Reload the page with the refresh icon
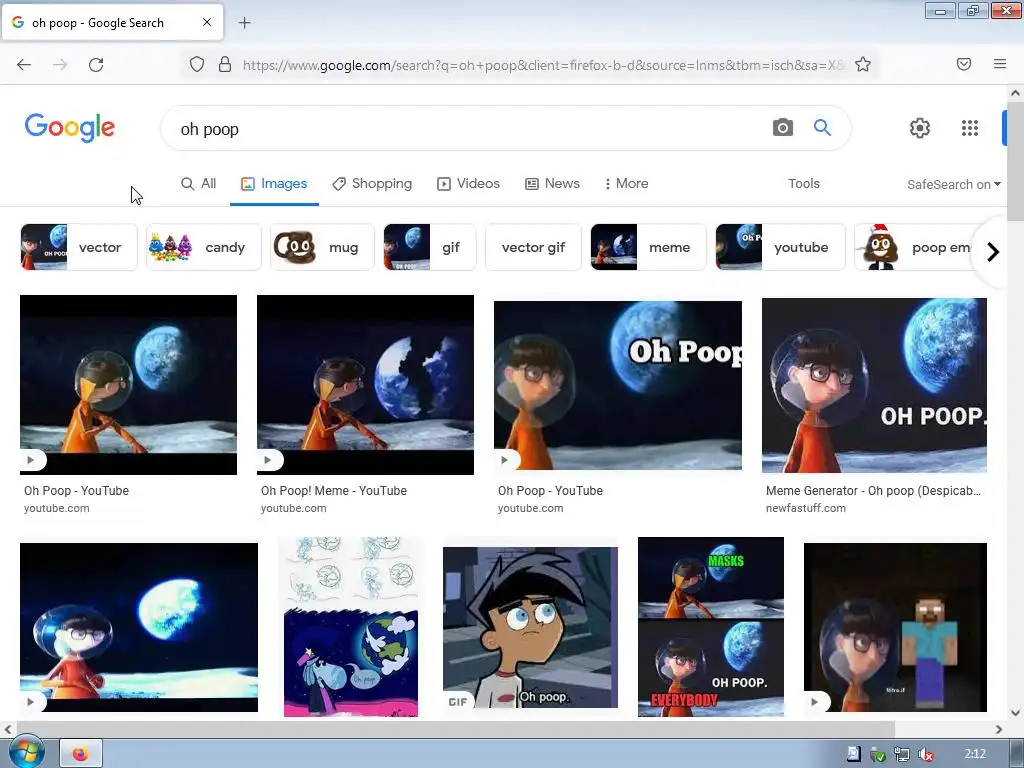 pos(96,65)
